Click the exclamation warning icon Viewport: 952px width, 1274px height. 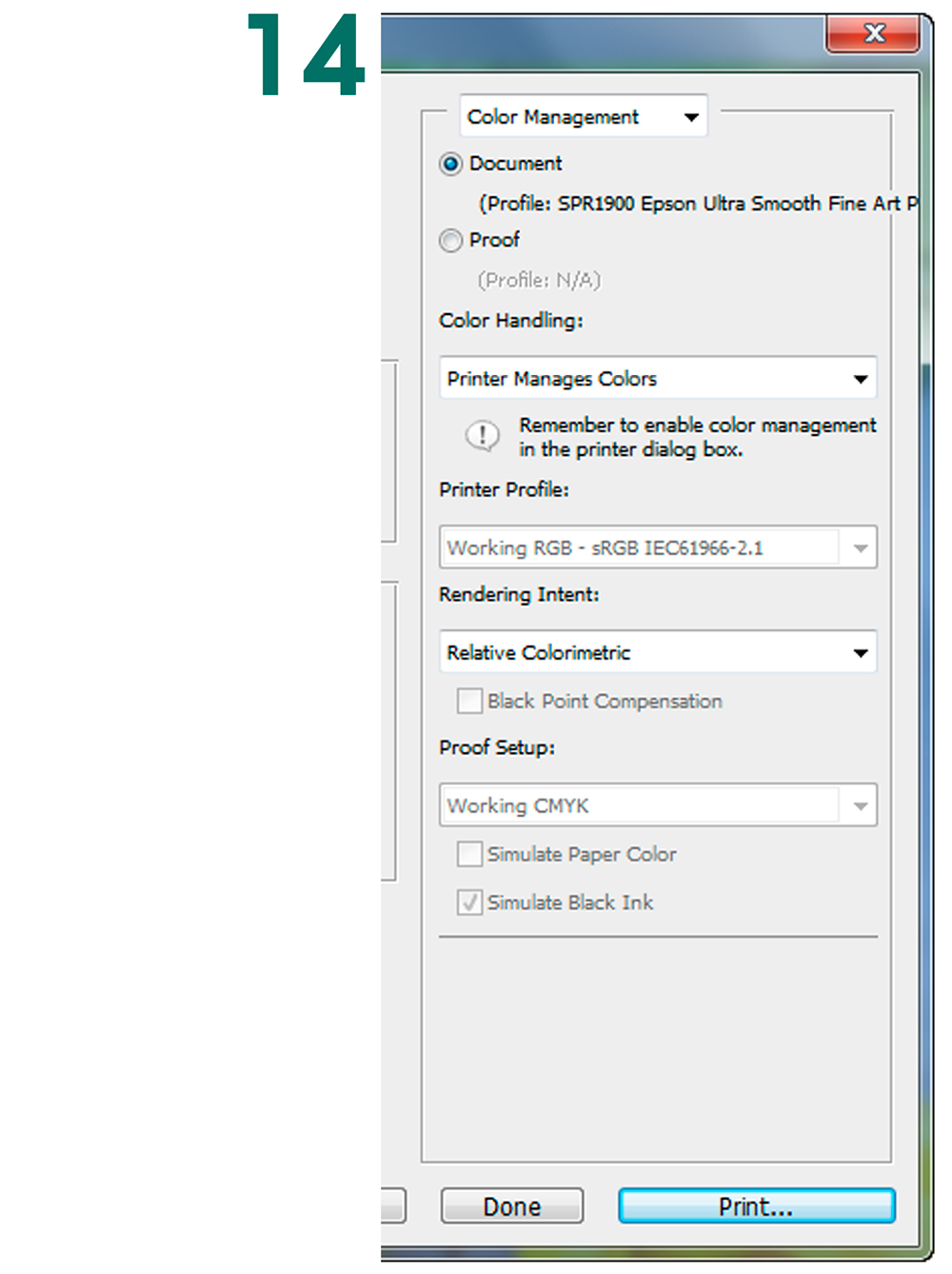tap(482, 436)
